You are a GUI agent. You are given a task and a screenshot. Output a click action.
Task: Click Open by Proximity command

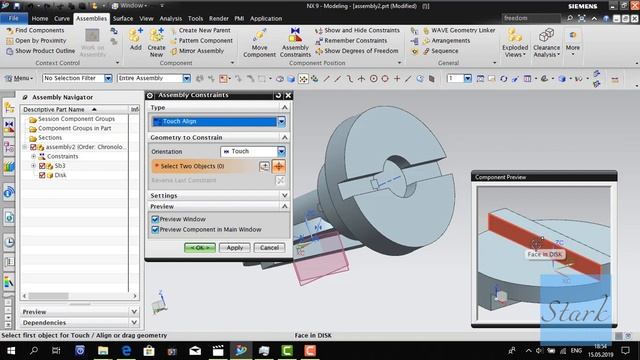[x=36, y=40]
